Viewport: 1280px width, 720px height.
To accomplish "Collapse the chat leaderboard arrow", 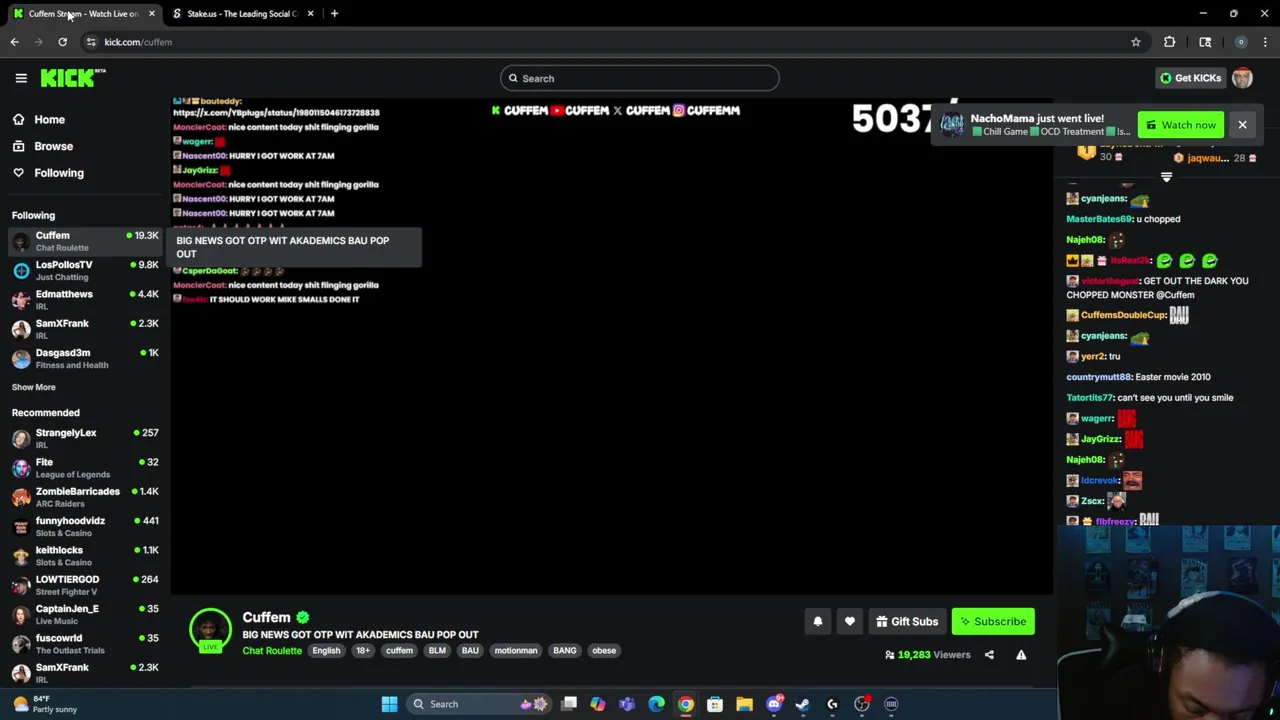I will tap(1166, 177).
